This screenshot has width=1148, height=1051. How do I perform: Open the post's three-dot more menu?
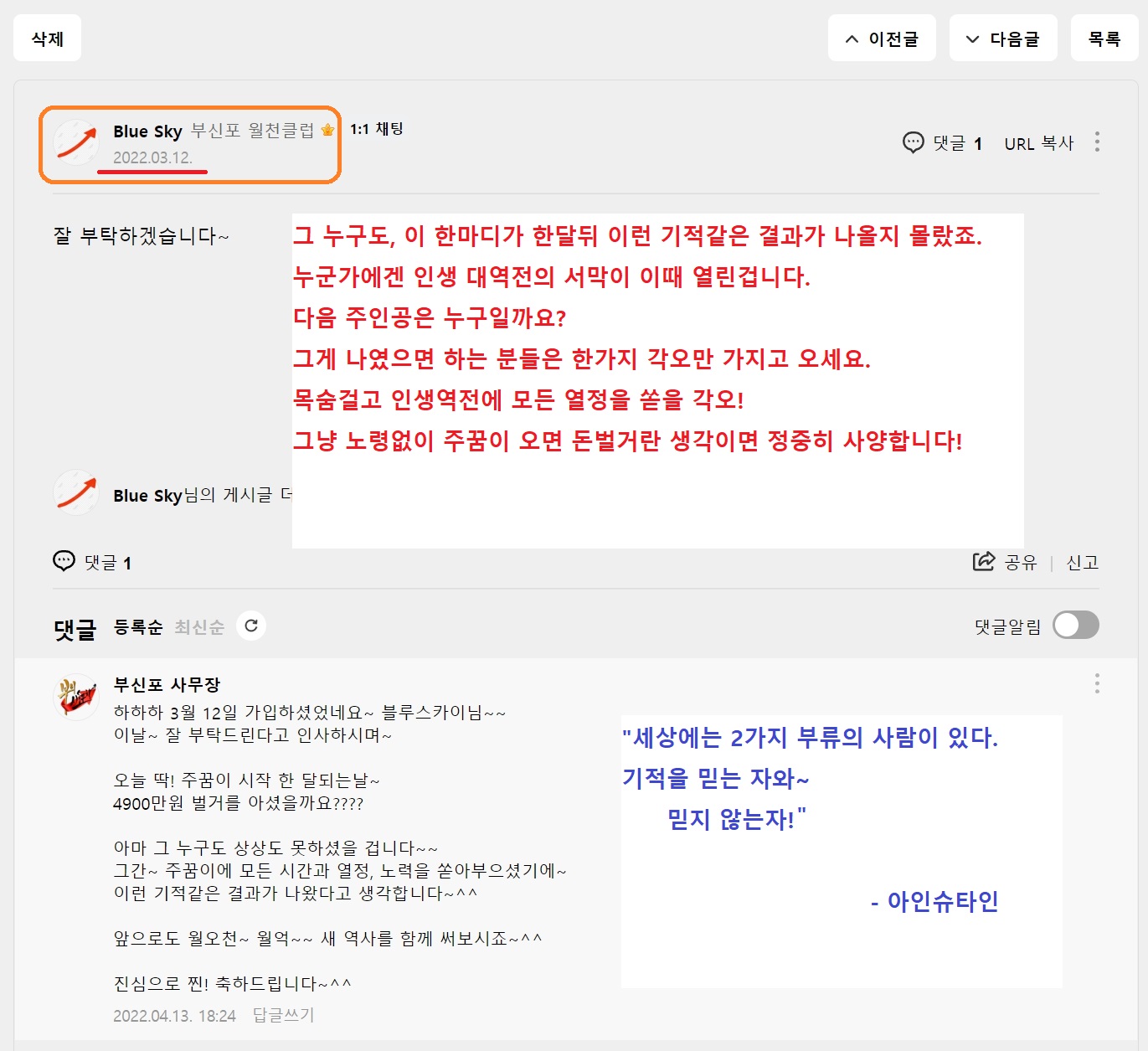[x=1097, y=142]
